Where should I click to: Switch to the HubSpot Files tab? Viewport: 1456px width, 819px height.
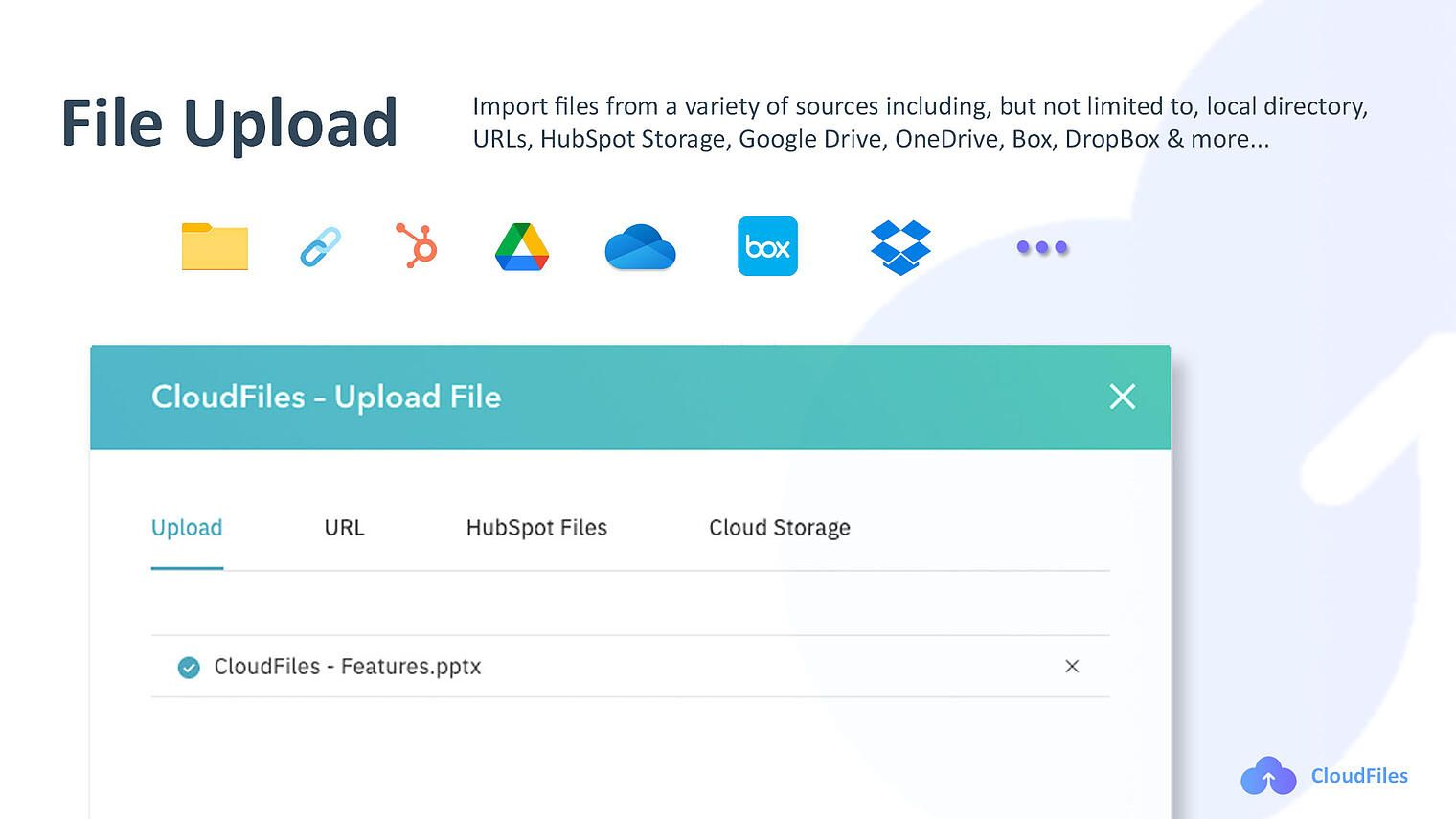tap(536, 528)
